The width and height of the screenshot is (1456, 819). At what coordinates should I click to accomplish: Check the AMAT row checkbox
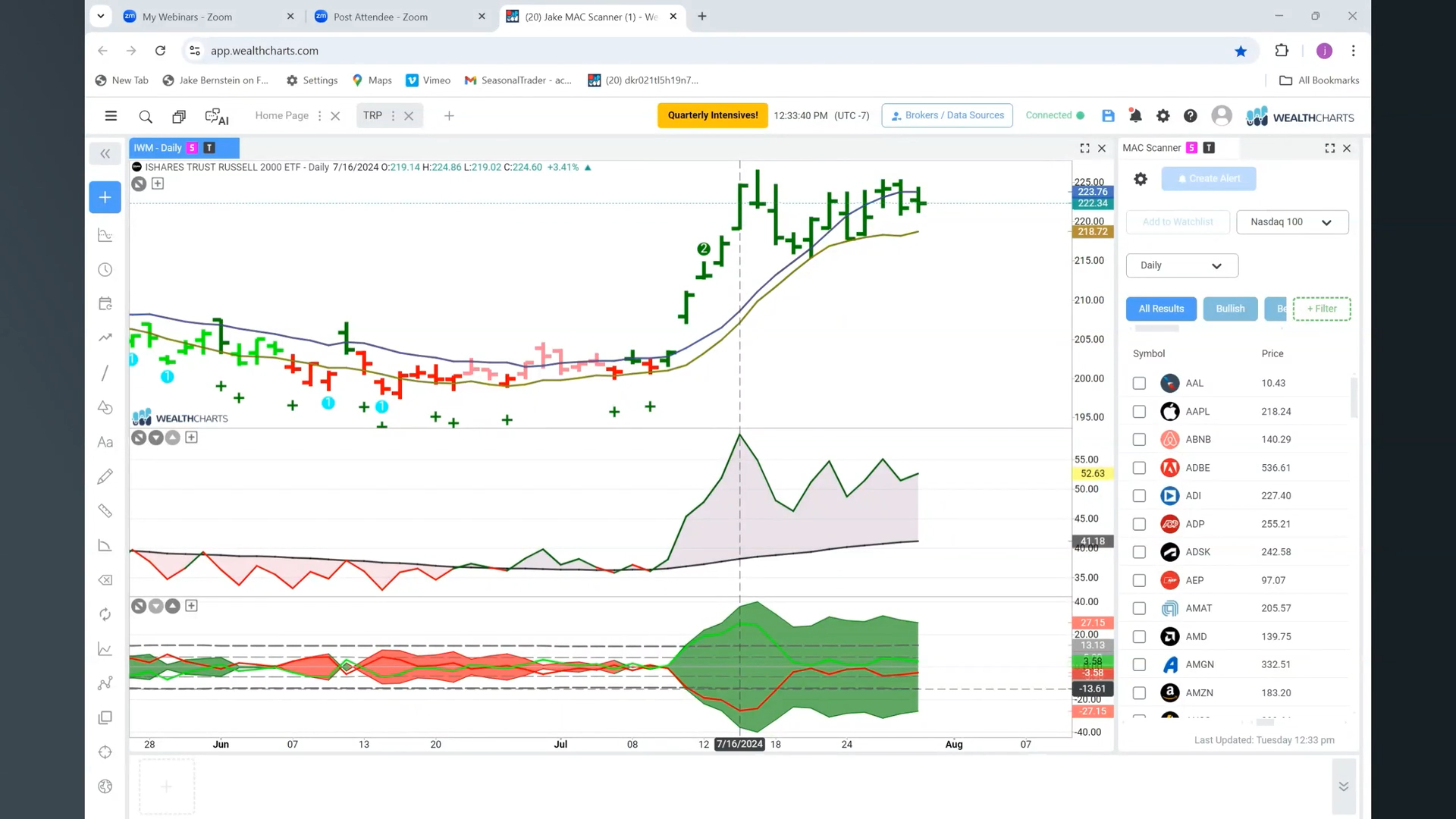[1139, 608]
